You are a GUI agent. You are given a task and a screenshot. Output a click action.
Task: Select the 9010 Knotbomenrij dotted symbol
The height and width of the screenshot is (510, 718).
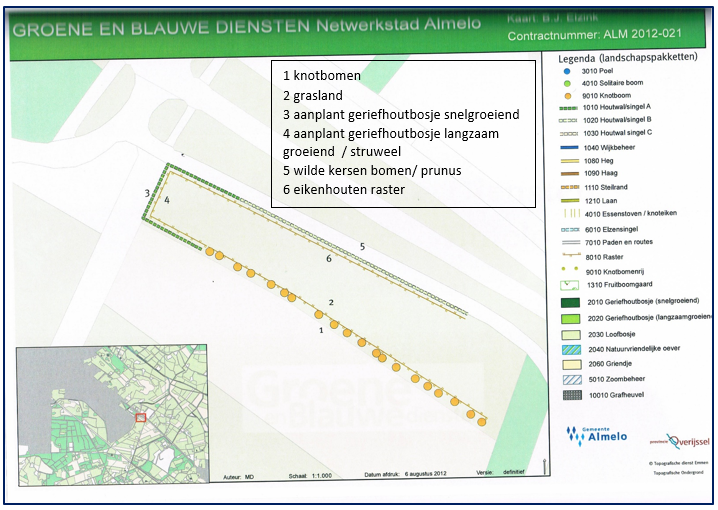point(570,269)
